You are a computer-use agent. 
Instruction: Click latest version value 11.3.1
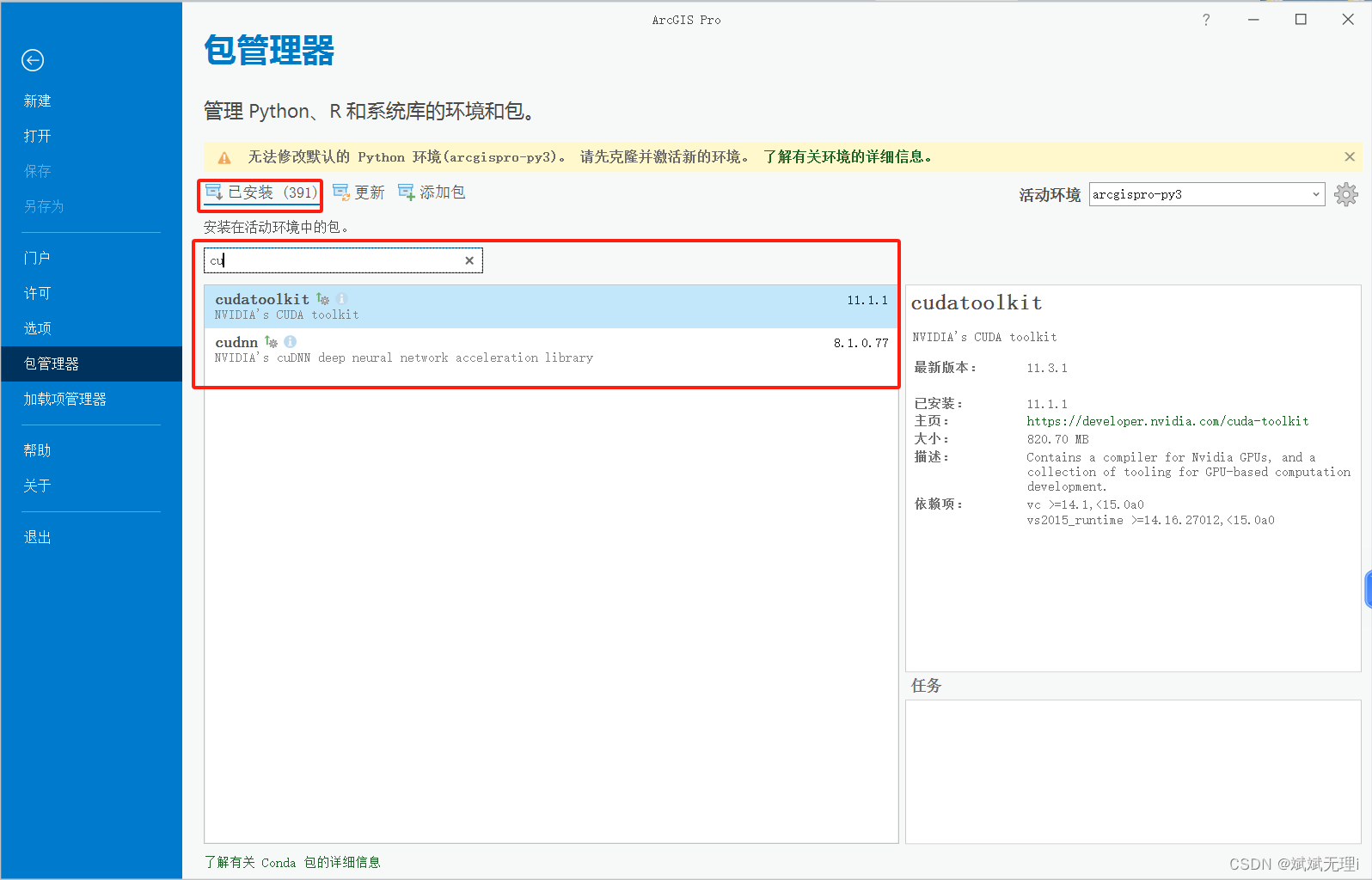click(x=1047, y=368)
